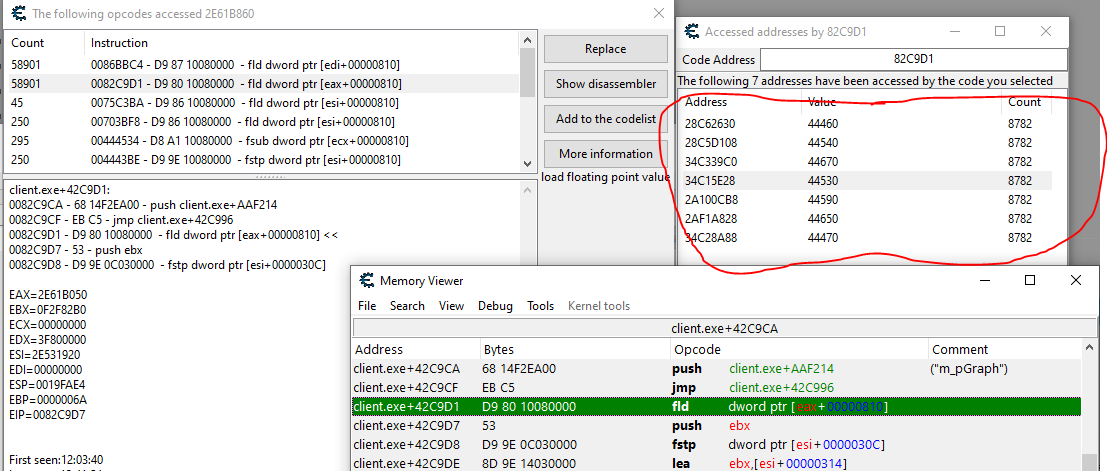Open the View menu in Memory Viewer
1107x471 pixels.
pos(451,306)
